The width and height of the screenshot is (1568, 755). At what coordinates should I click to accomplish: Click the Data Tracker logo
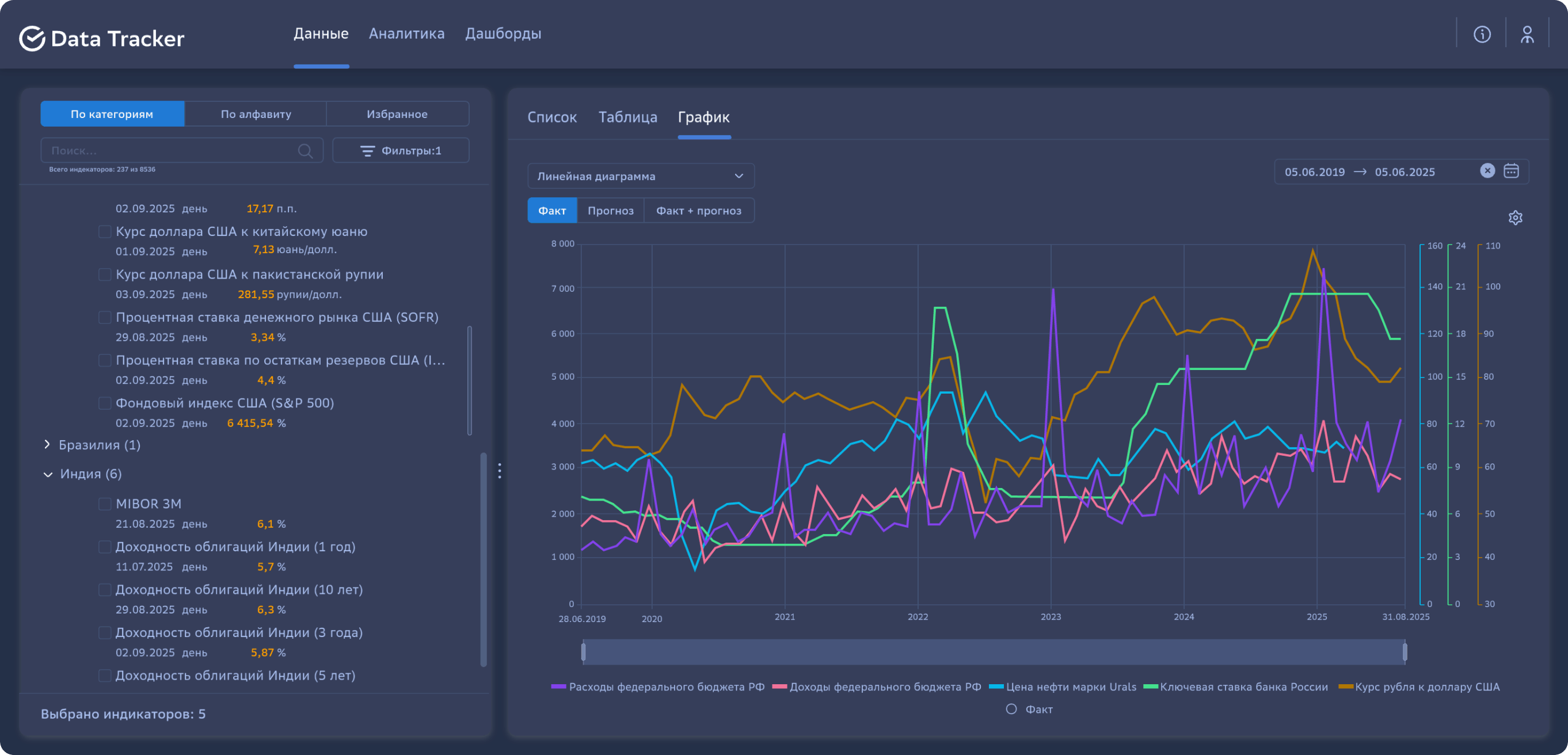102,39
